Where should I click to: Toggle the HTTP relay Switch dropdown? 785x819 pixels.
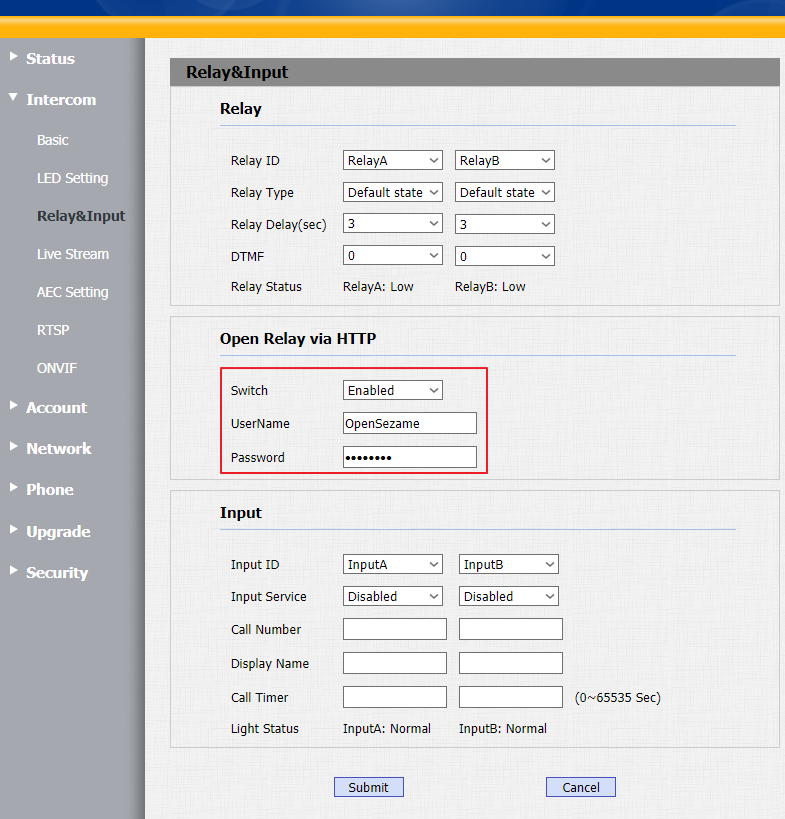tap(393, 390)
